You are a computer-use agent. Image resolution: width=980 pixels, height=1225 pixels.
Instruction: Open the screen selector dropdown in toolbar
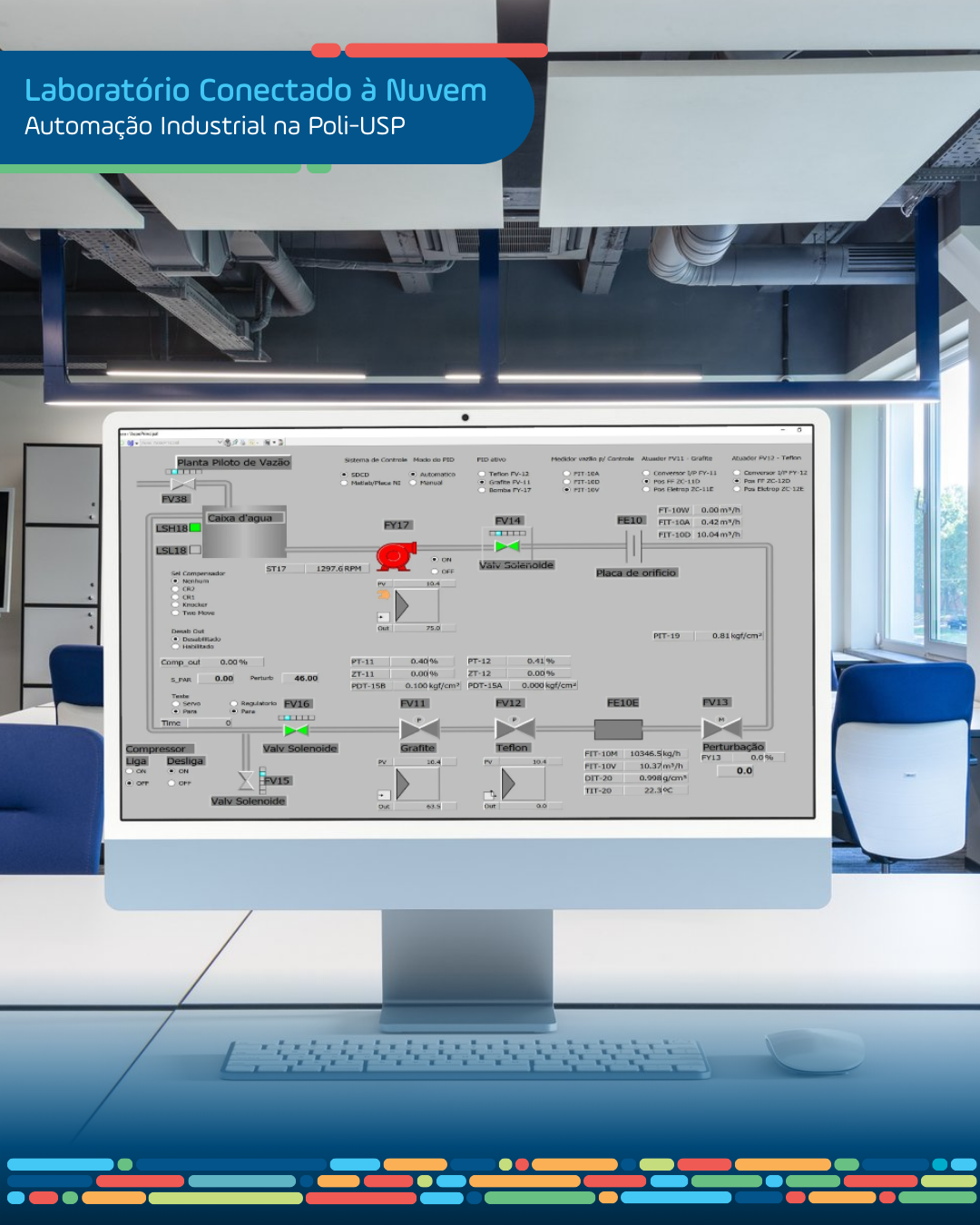click(x=220, y=442)
